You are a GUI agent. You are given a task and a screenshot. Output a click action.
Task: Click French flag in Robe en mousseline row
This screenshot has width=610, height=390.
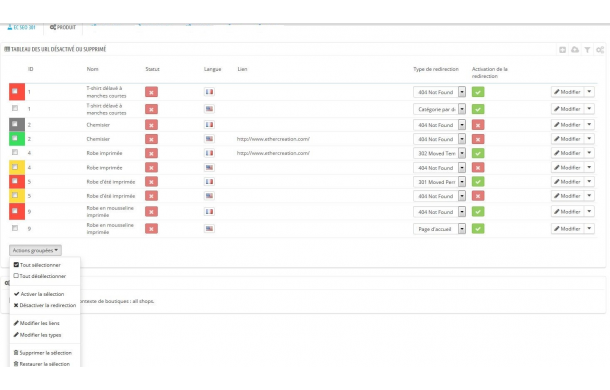tap(209, 211)
